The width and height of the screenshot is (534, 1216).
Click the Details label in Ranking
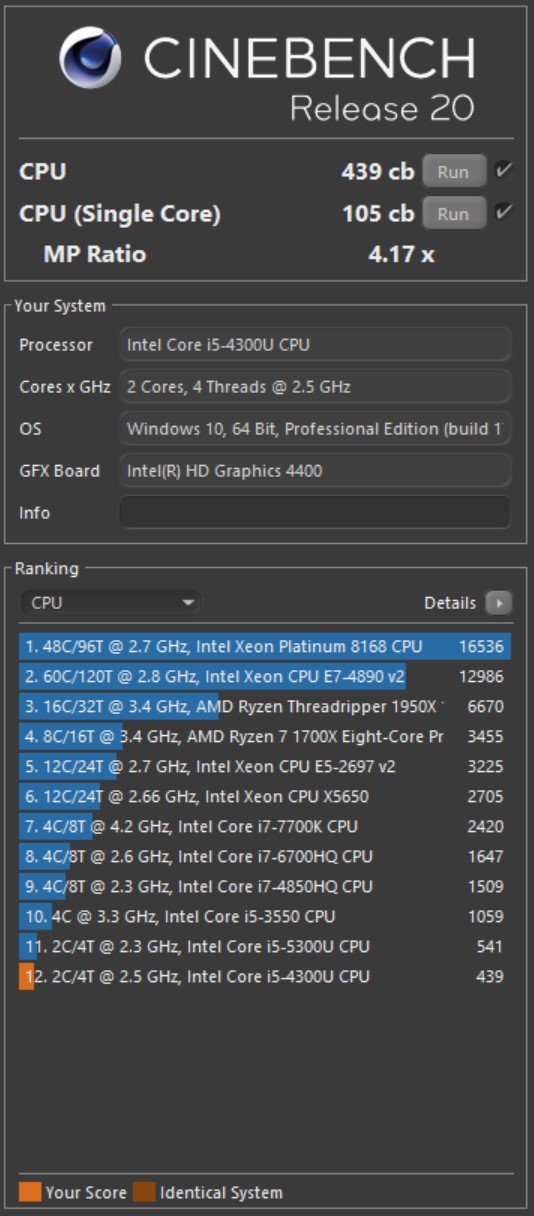click(450, 603)
